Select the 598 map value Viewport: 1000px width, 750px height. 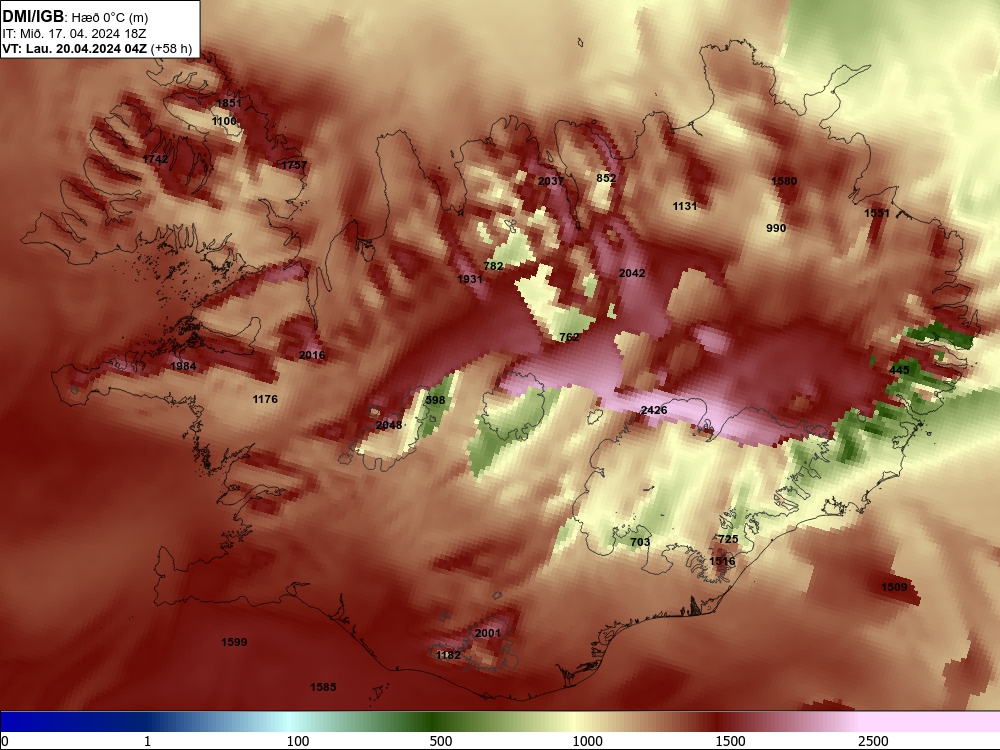point(435,401)
